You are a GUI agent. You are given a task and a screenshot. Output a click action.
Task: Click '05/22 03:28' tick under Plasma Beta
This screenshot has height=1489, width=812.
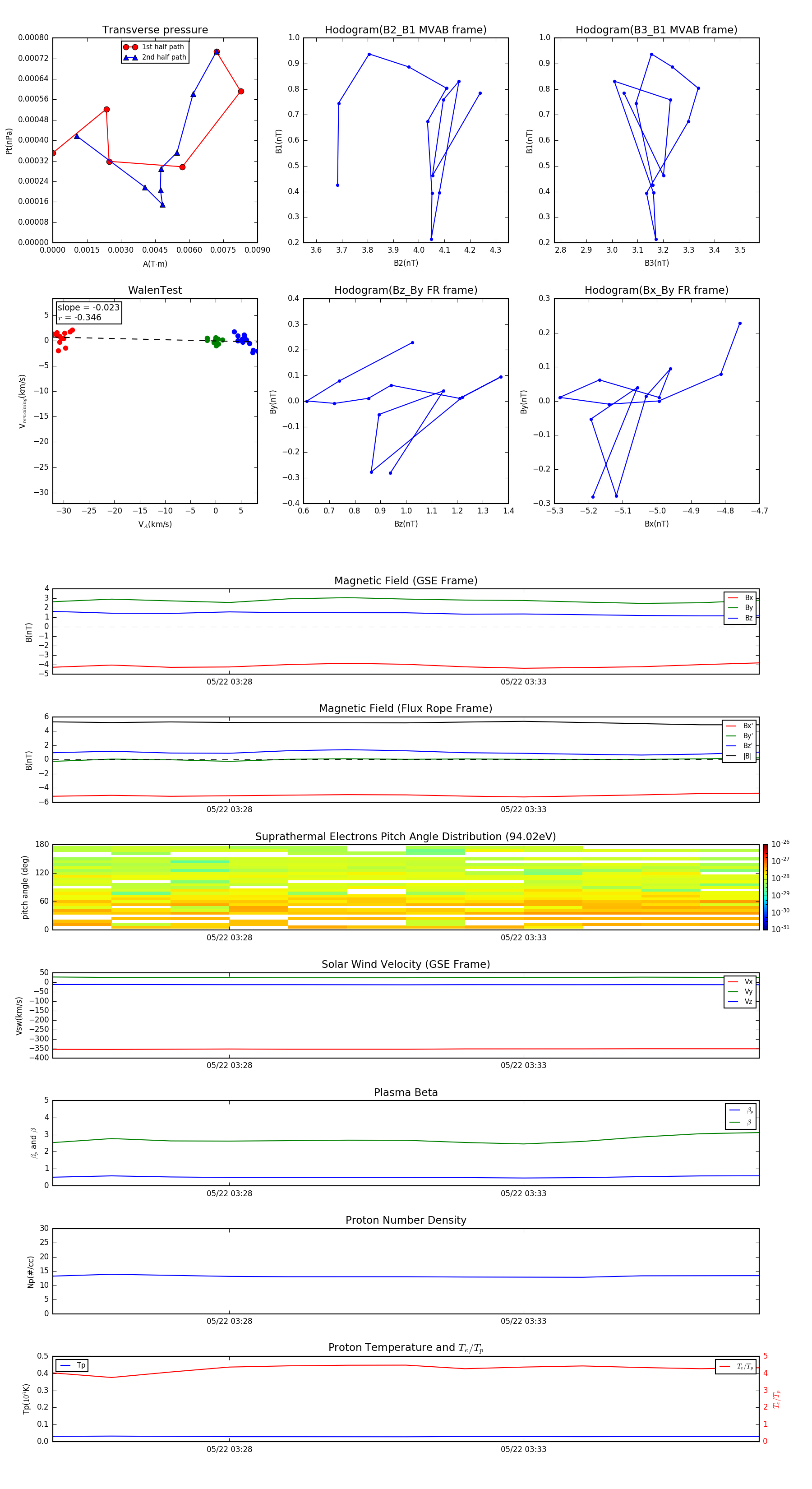230,1193
